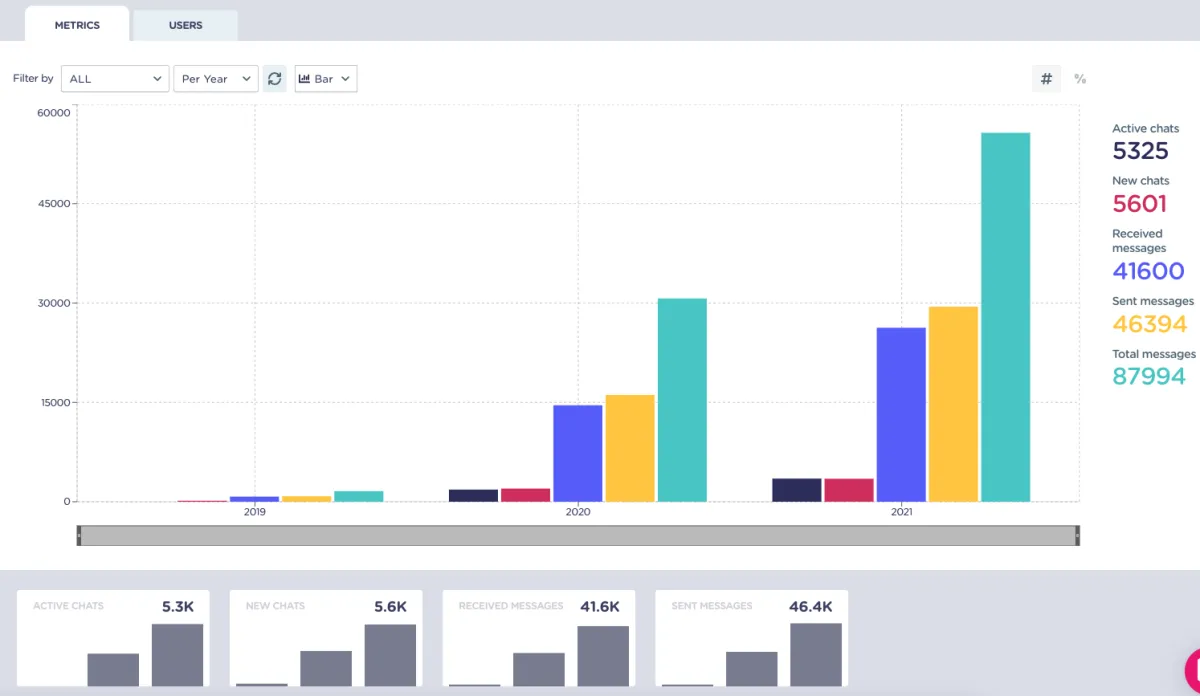Click the left handle of range slider
This screenshot has width=1200, height=696.
coord(79,536)
